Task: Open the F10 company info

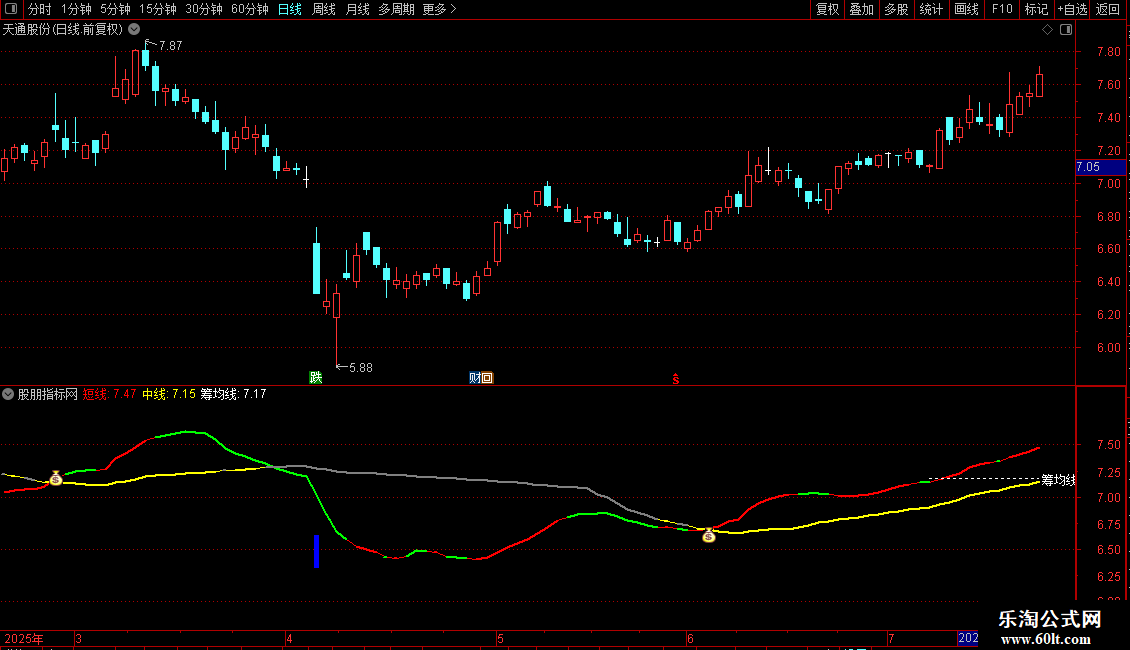Action: point(1002,9)
